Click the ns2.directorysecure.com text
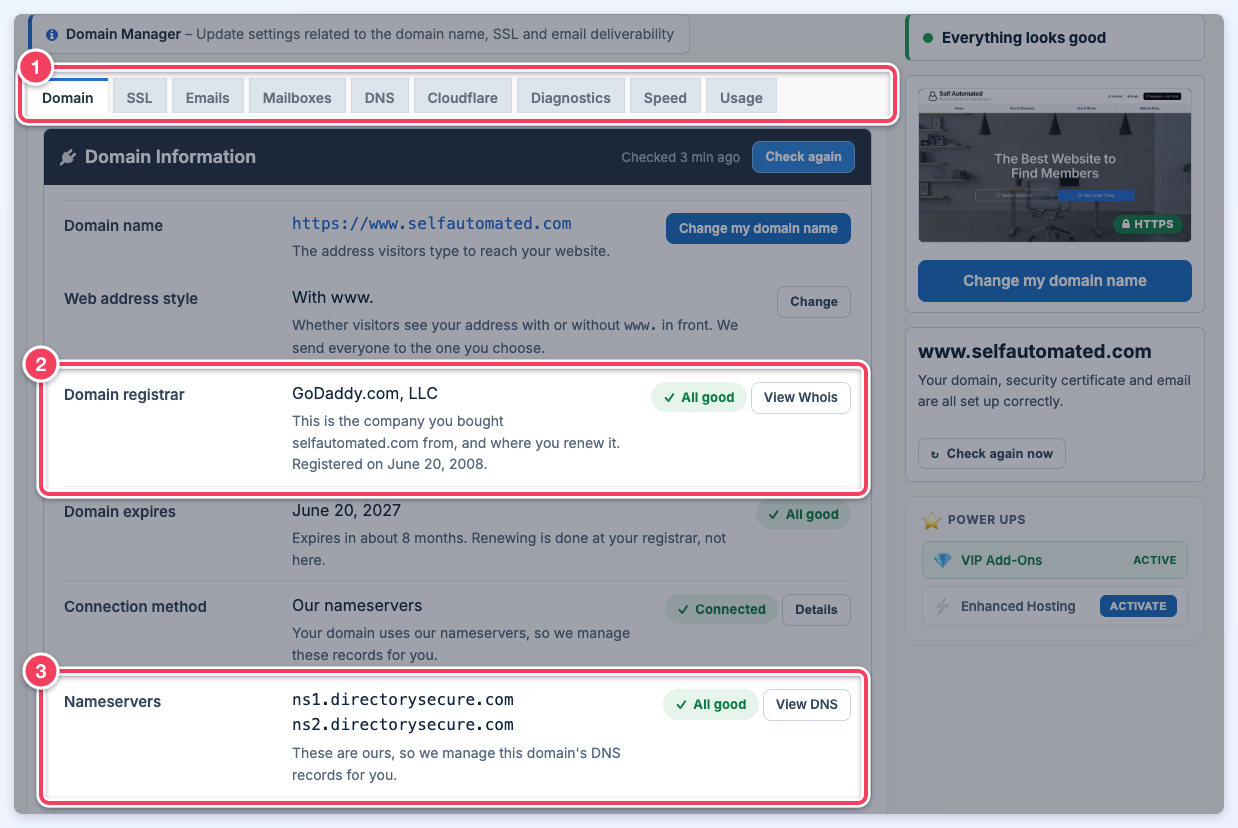The width and height of the screenshot is (1238, 828). [403, 725]
